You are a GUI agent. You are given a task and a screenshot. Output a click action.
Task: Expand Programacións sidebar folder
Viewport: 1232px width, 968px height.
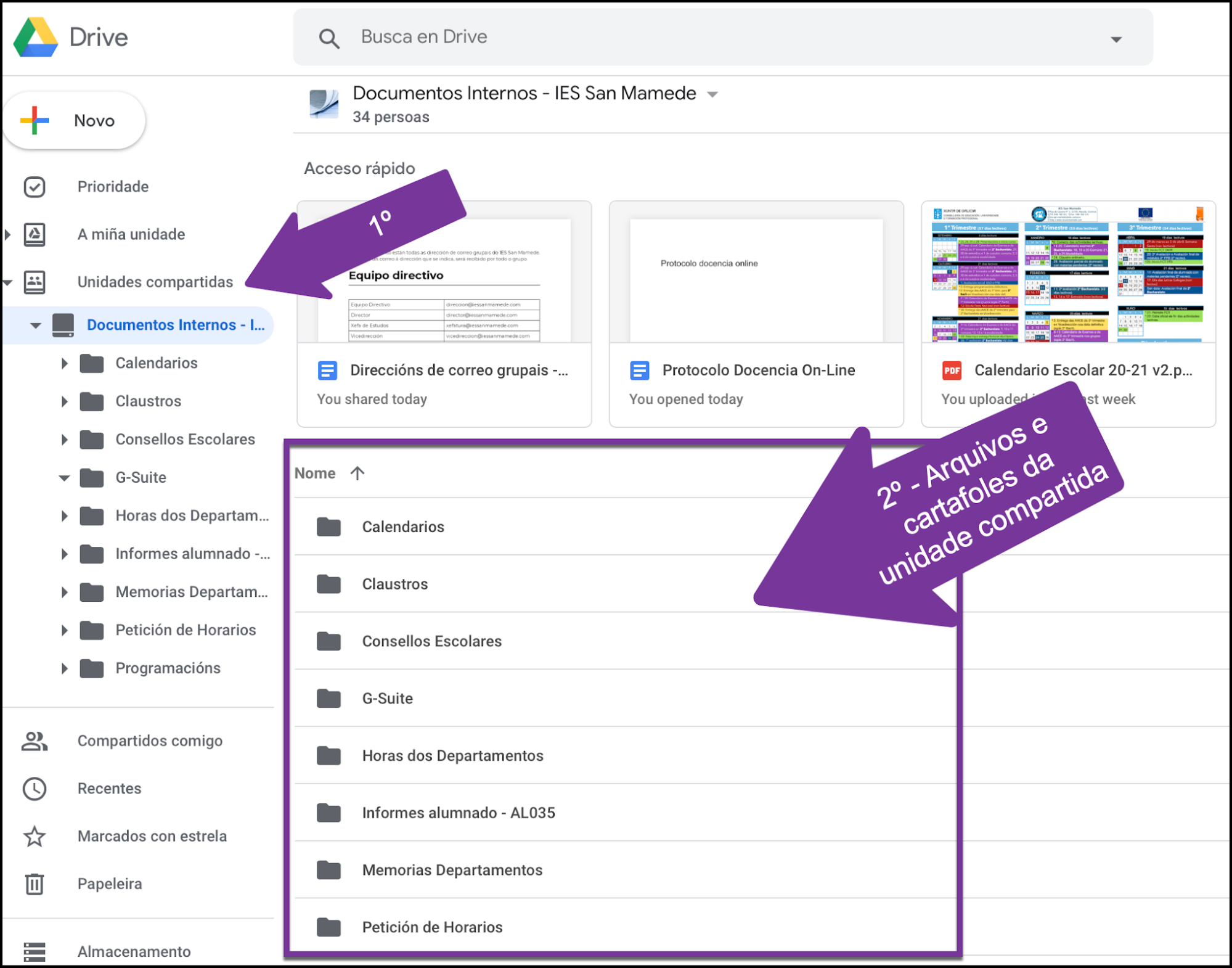[64, 668]
